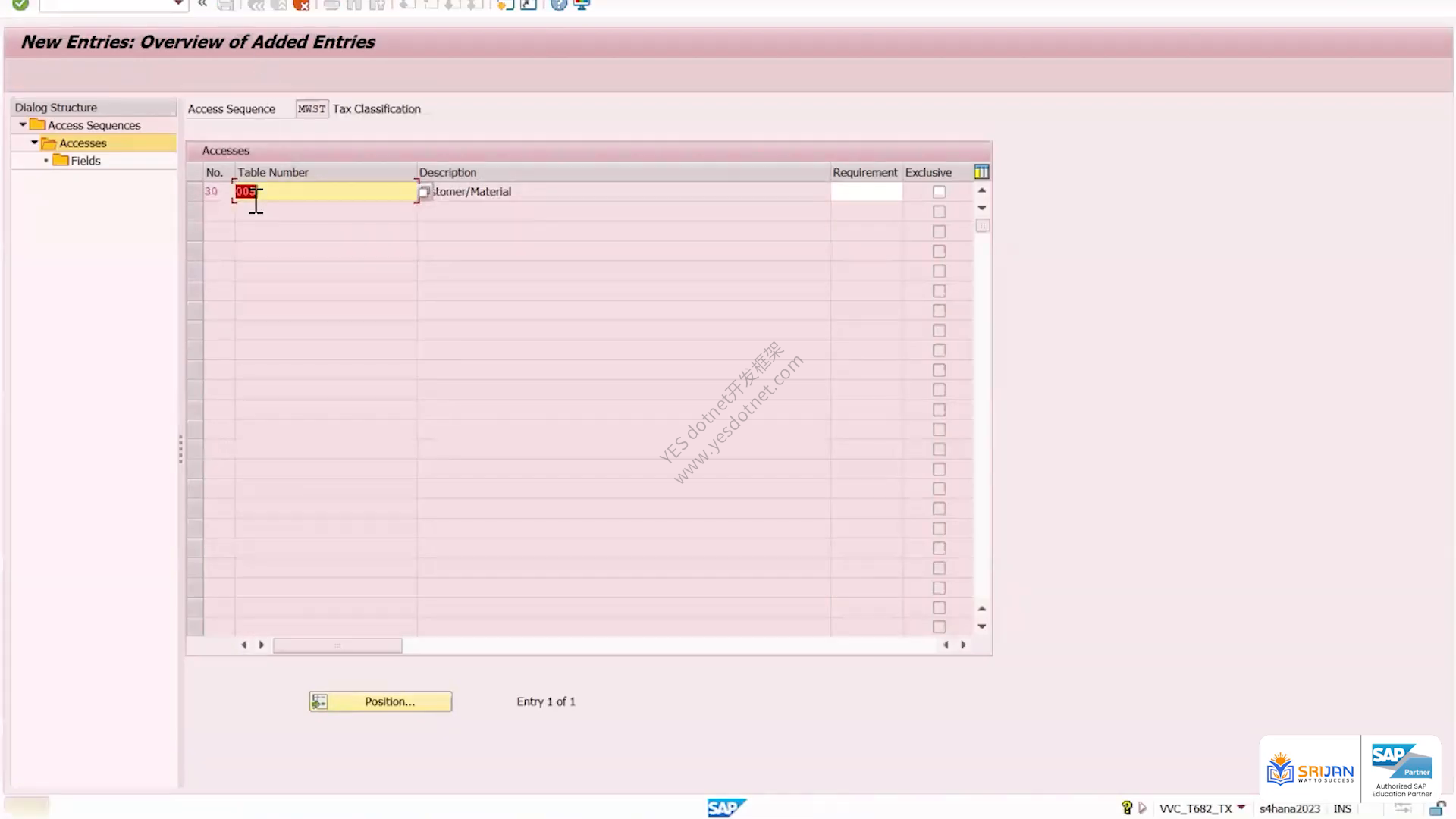The height and width of the screenshot is (819, 1456).
Task: Tick the Exclusive checkbox in second row
Action: tap(939, 212)
